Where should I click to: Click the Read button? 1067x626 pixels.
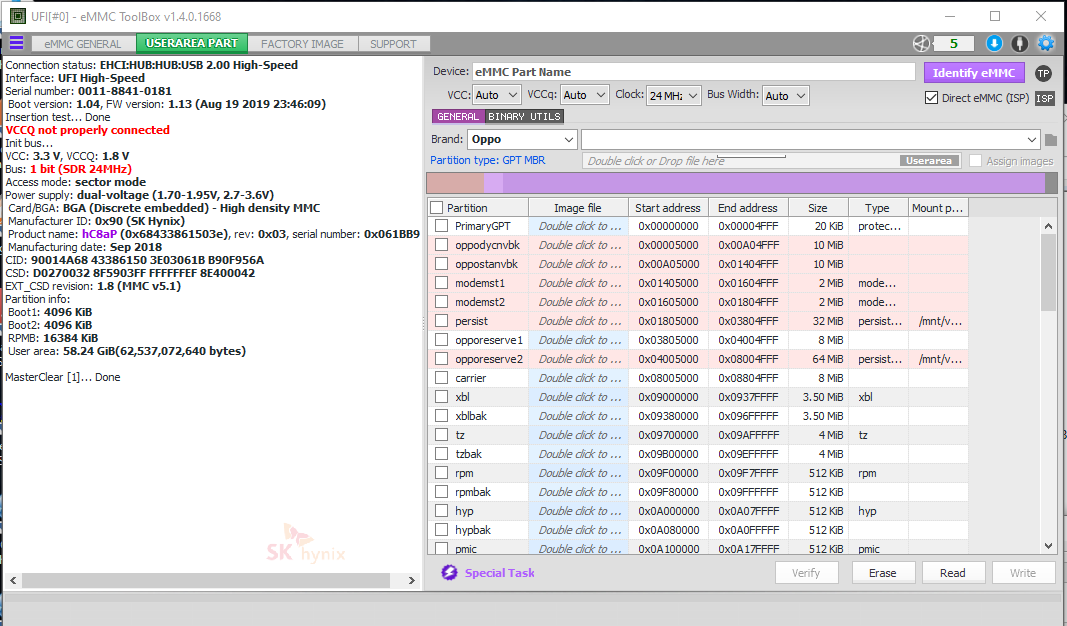953,573
